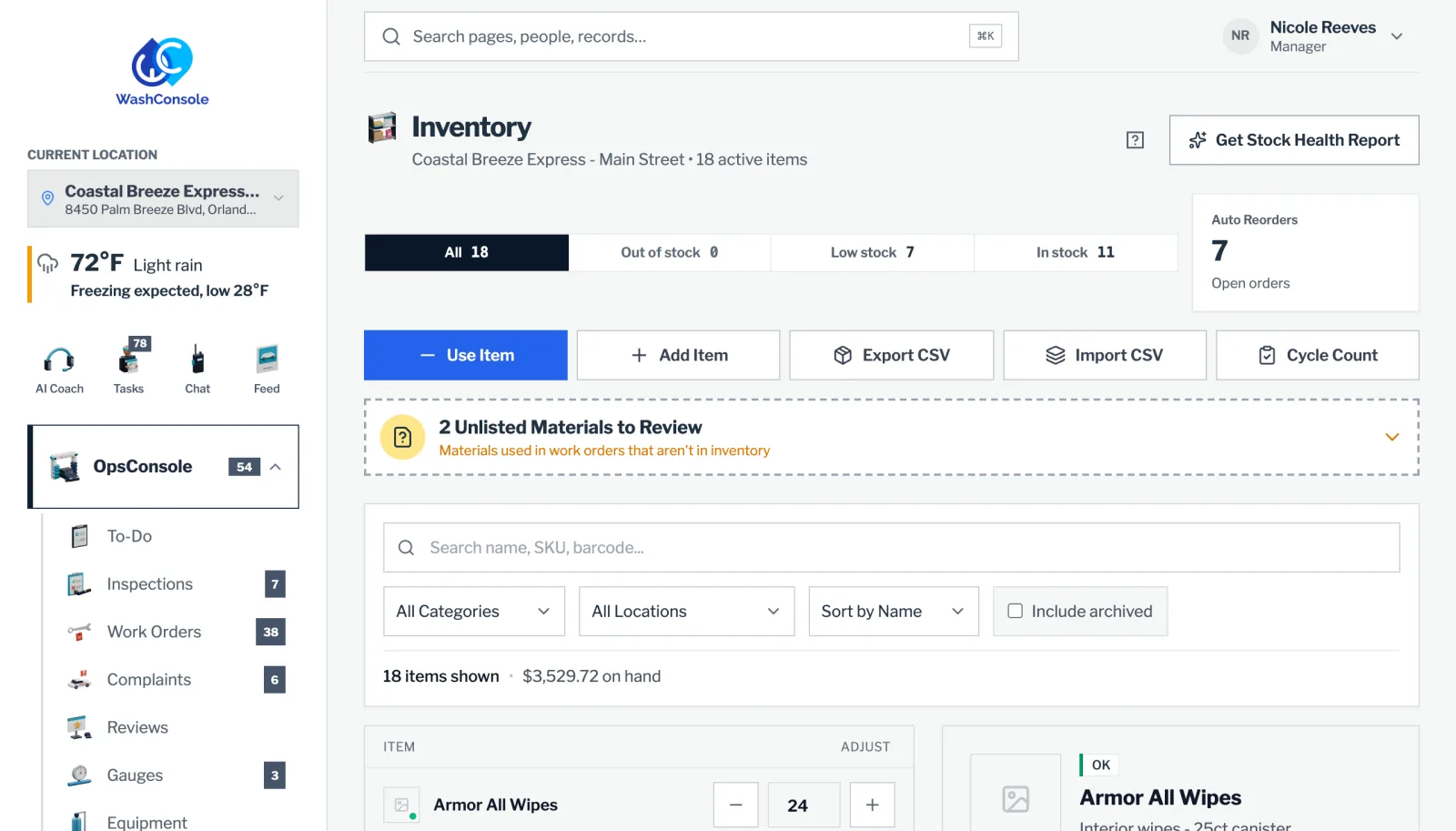Click the Export CSV button
Image resolution: width=1456 pixels, height=831 pixels.
[892, 355]
